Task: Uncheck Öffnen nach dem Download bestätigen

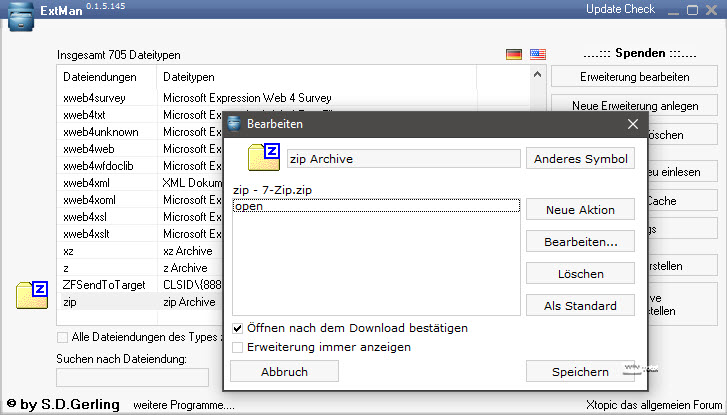Action: (237, 328)
